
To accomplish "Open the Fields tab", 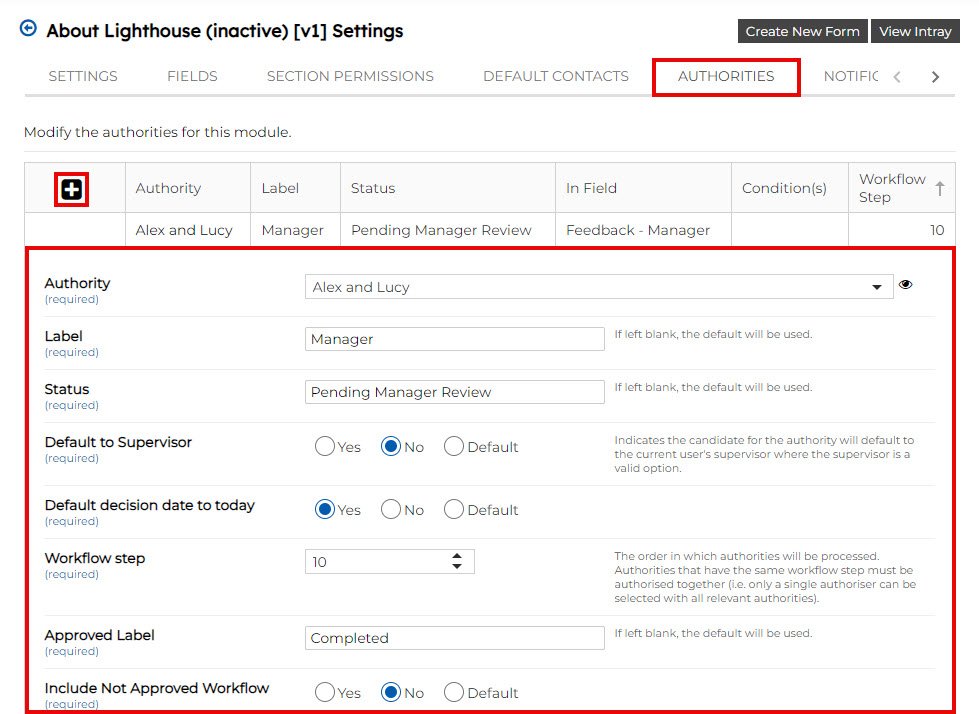I will click(x=192, y=76).
